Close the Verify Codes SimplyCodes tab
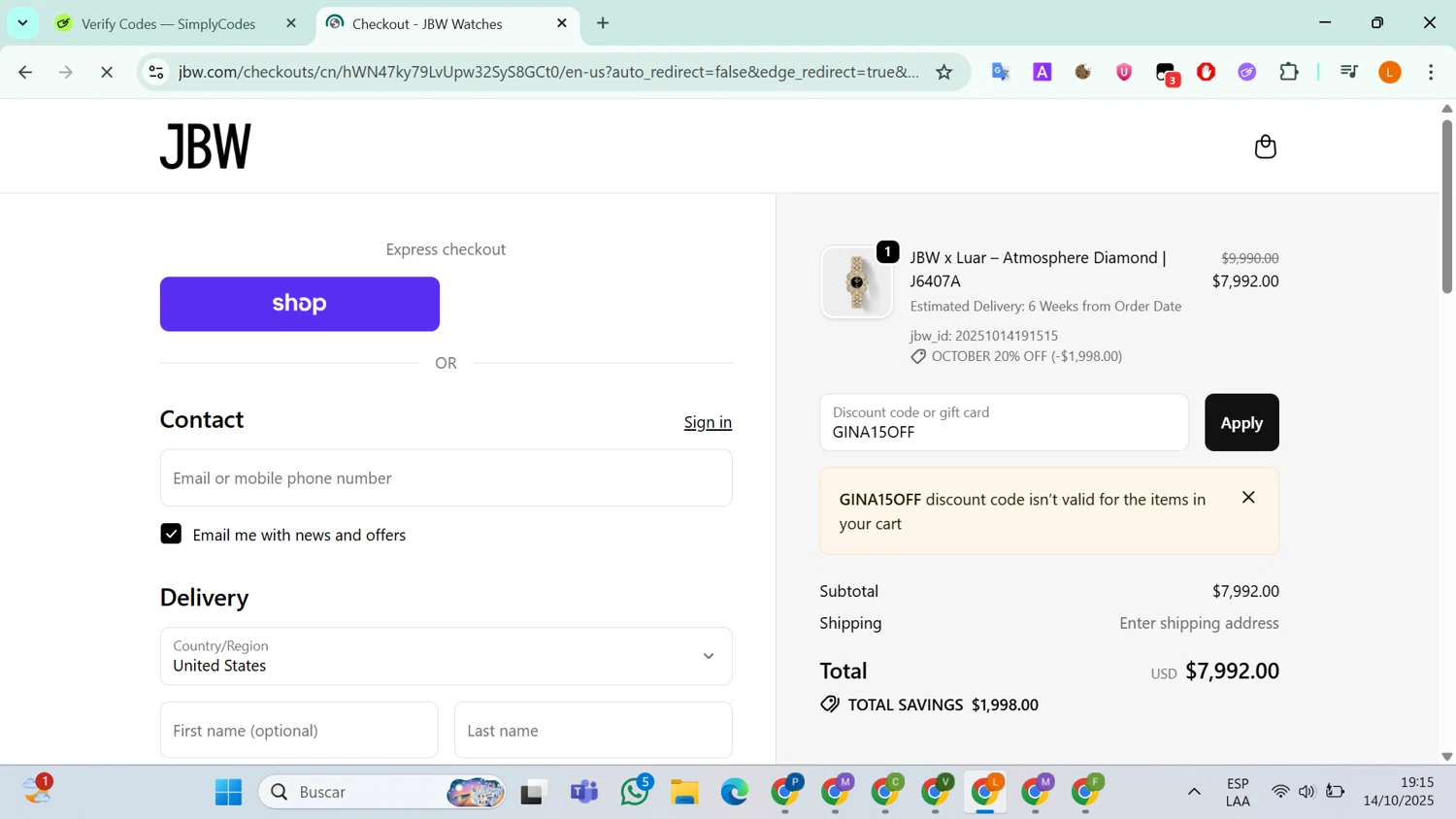This screenshot has height=819, width=1456. tap(290, 23)
